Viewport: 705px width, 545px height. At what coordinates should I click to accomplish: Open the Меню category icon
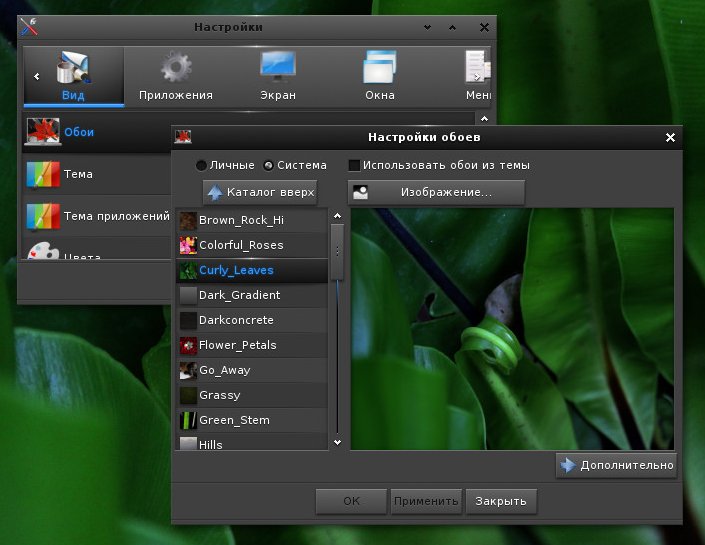click(x=477, y=67)
